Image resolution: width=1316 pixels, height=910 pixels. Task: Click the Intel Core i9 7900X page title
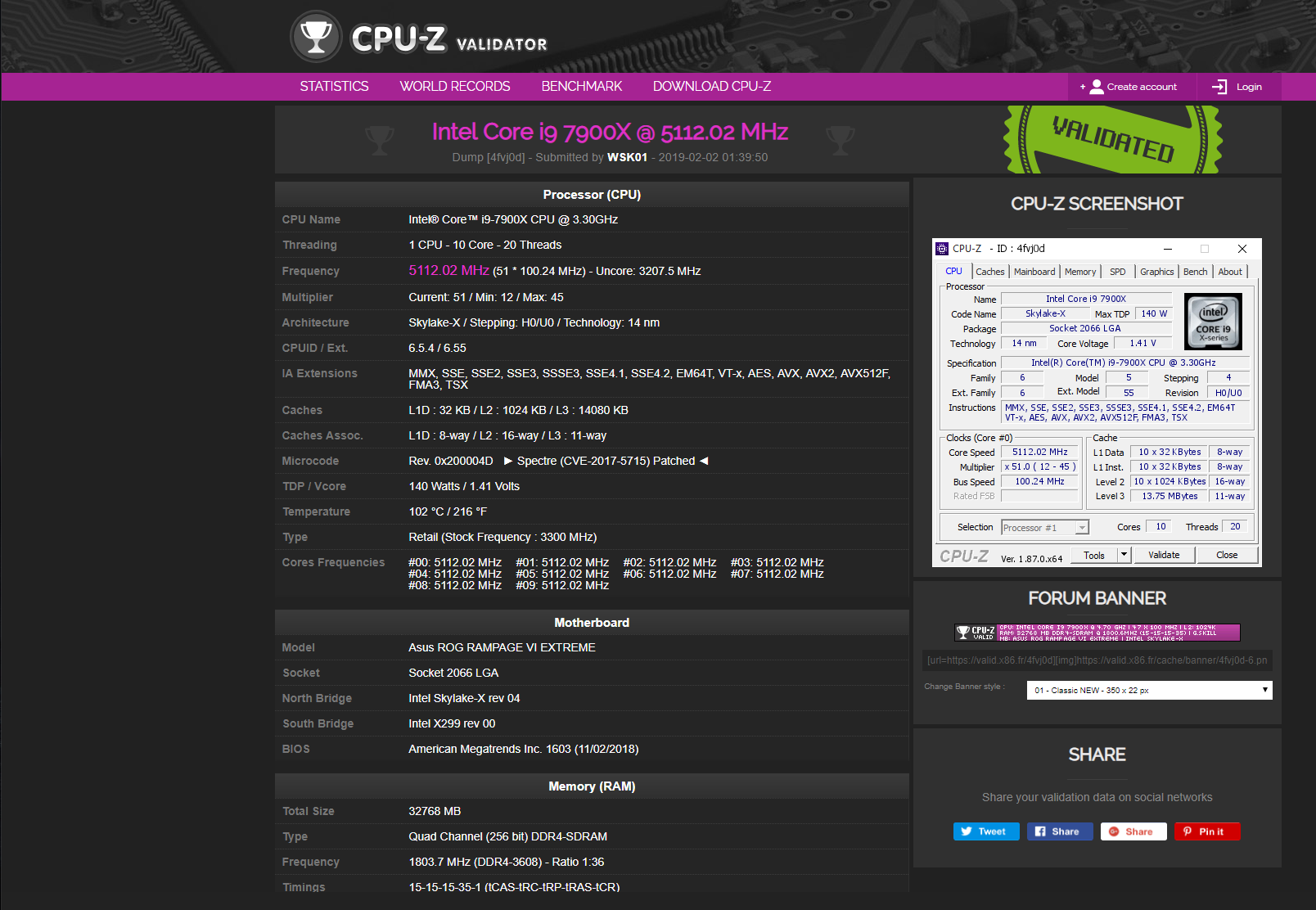[x=610, y=132]
